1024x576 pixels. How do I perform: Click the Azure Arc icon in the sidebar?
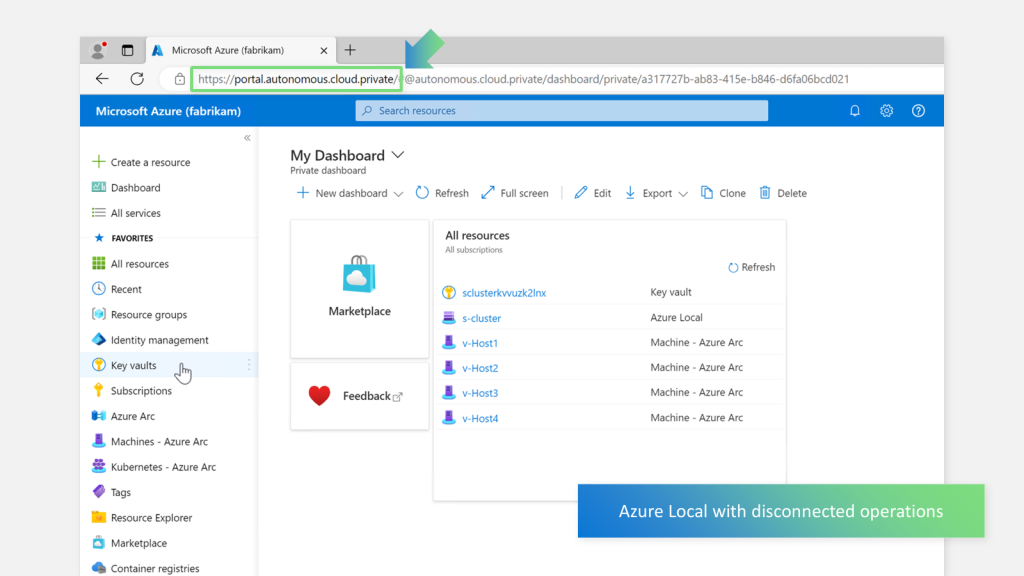[99, 416]
